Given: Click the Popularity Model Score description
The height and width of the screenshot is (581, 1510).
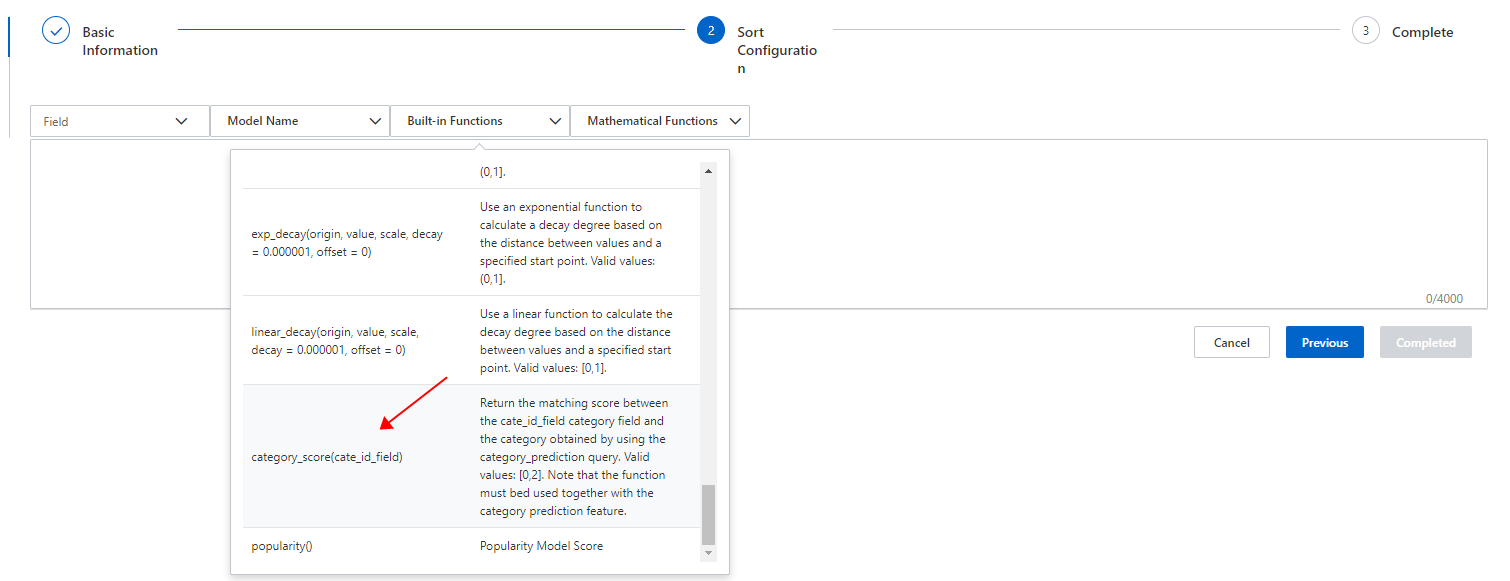Looking at the screenshot, I should (x=541, y=546).
